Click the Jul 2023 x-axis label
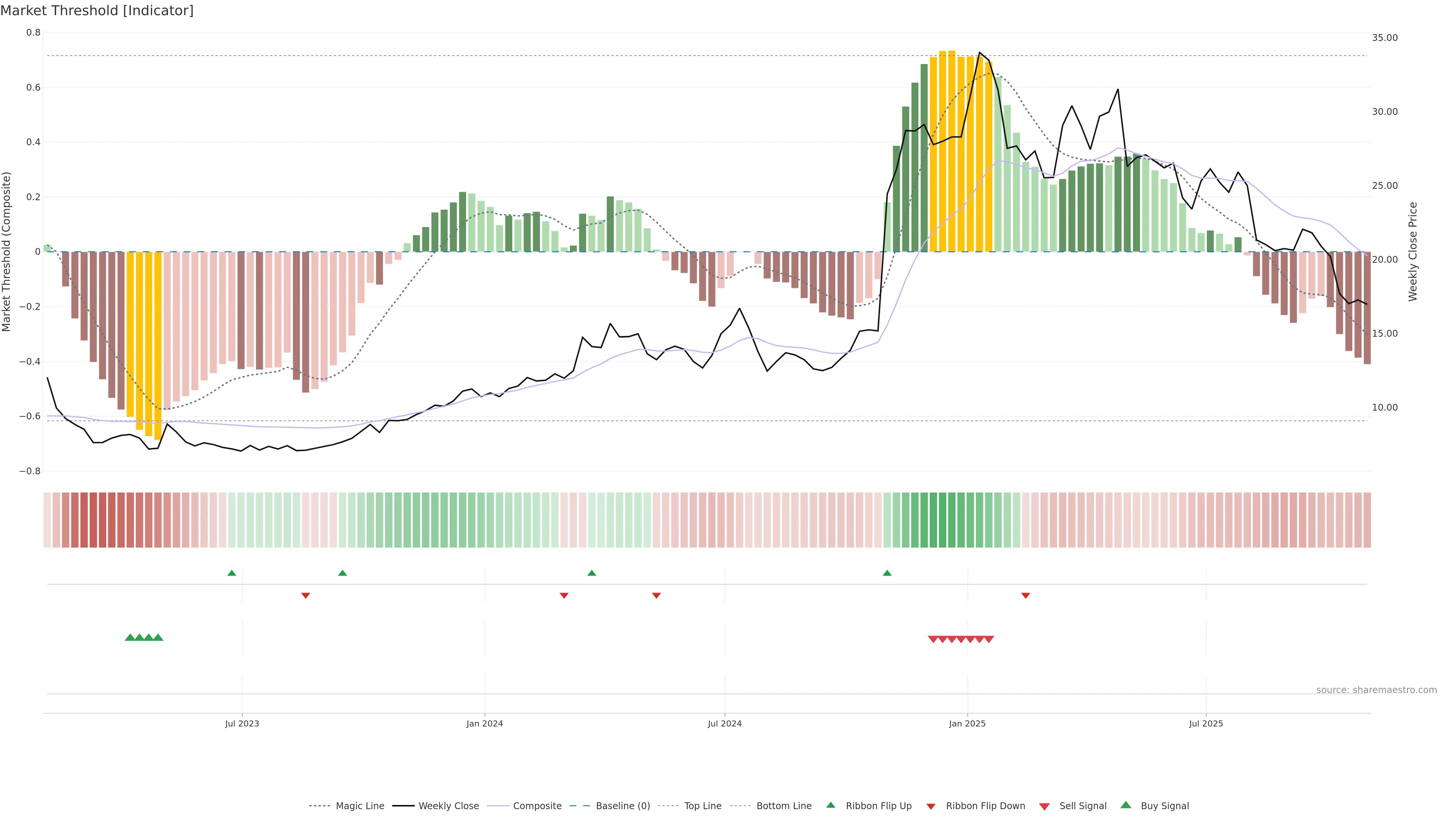The width and height of the screenshot is (1456, 819). (242, 723)
